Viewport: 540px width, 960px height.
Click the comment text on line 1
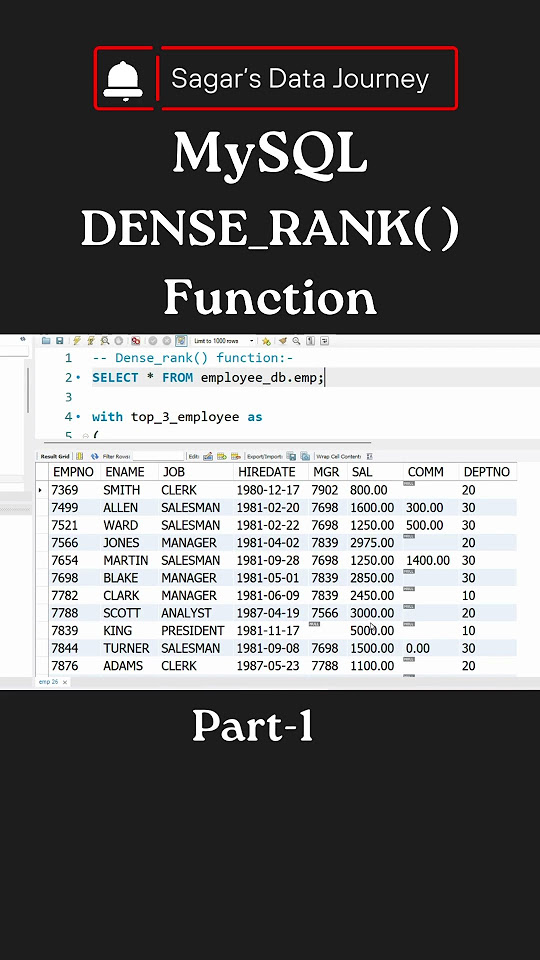pyautogui.click(x=193, y=358)
